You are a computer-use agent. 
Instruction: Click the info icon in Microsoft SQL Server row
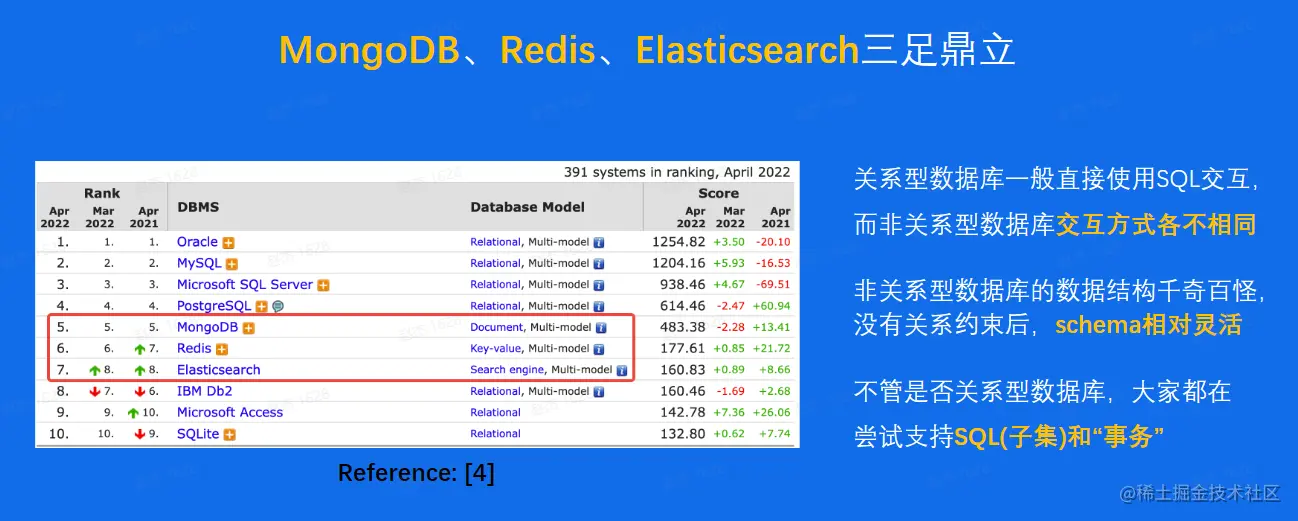[x=599, y=285]
